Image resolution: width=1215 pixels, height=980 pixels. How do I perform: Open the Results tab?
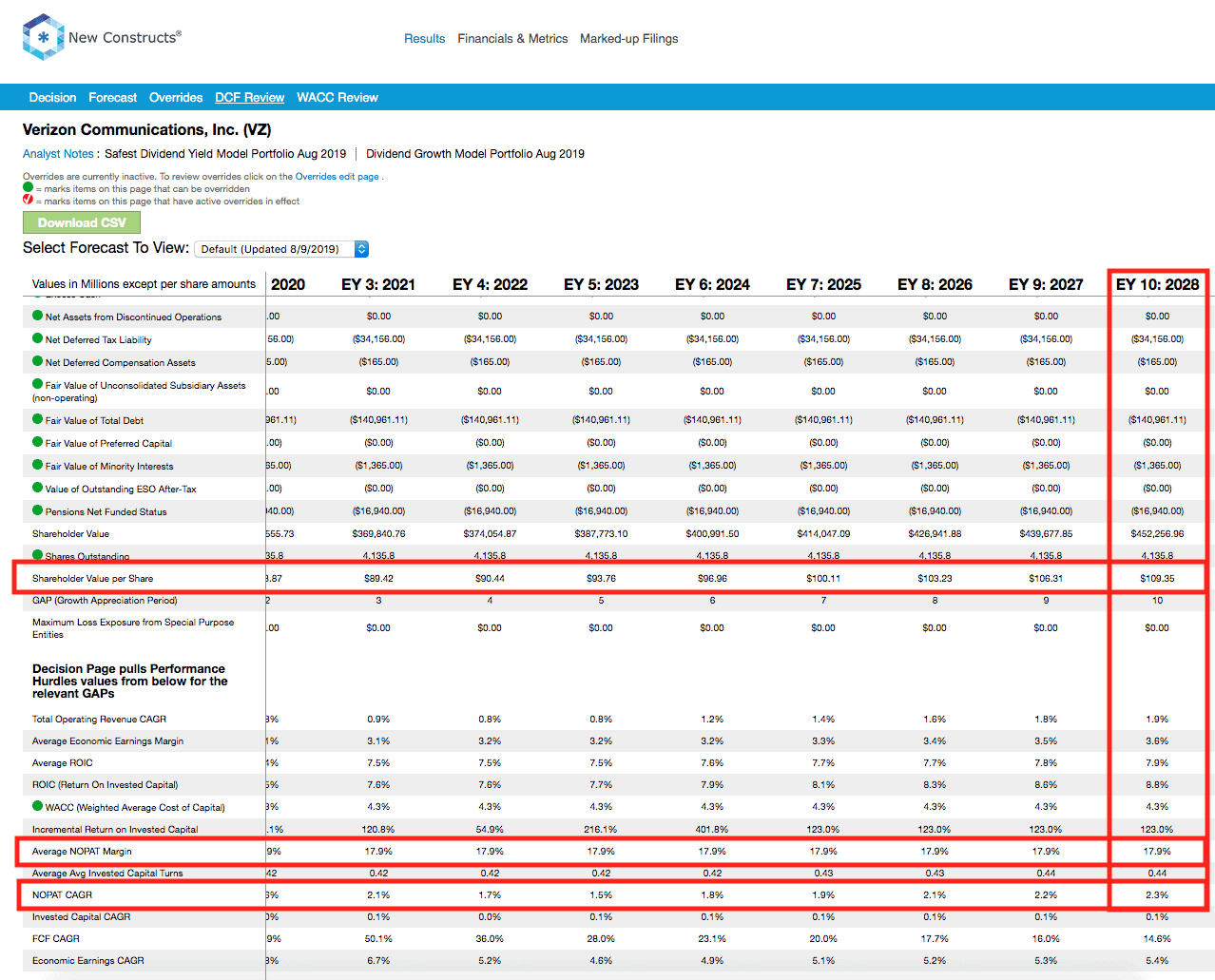pyautogui.click(x=424, y=39)
